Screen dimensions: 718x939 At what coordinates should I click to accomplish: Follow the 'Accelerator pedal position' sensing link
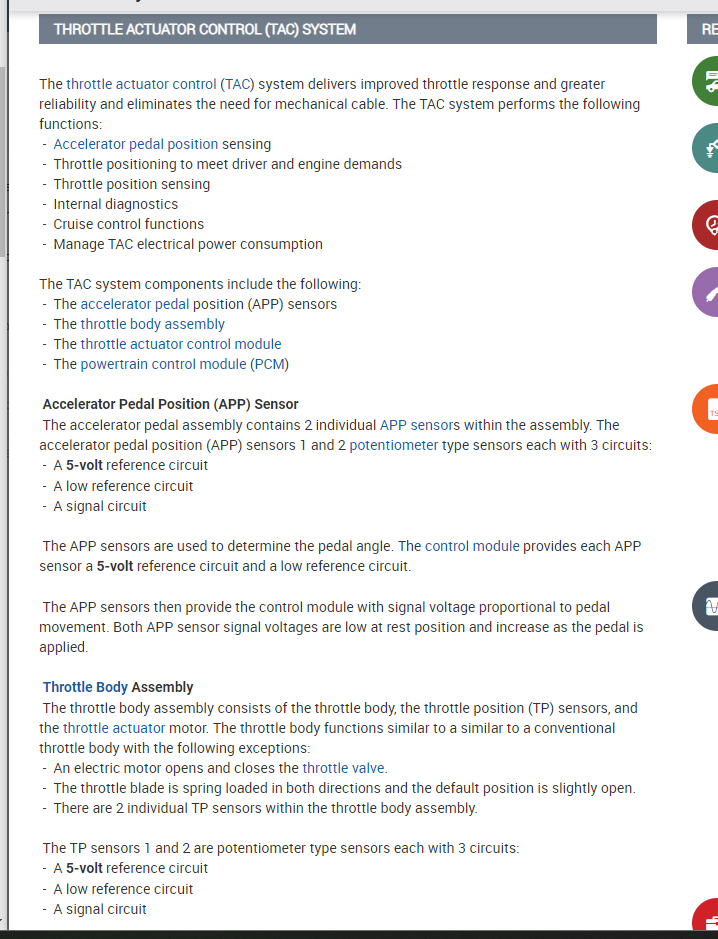tap(136, 144)
